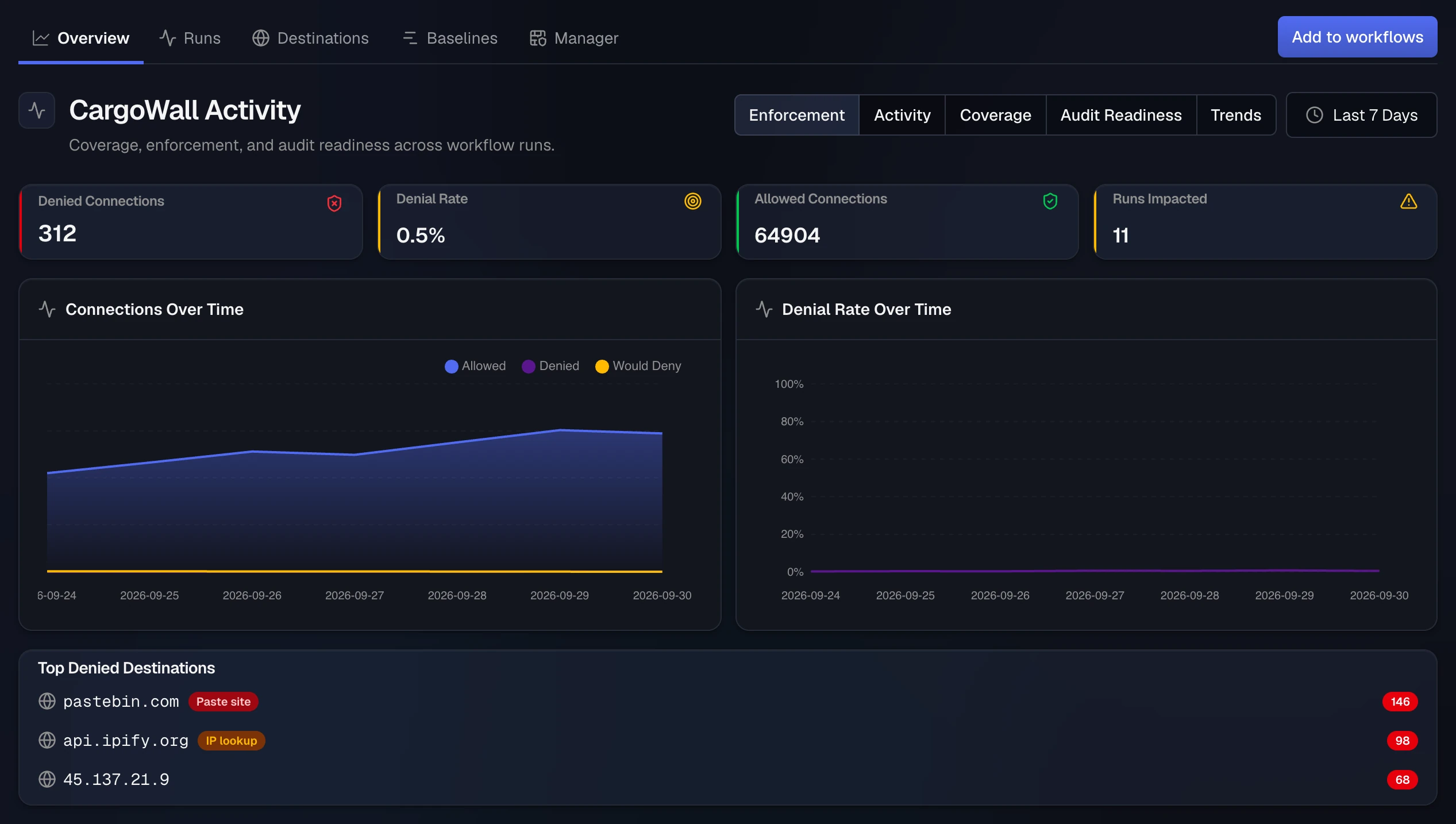1456x824 pixels.
Task: Open the Destinations tab
Action: tap(311, 38)
